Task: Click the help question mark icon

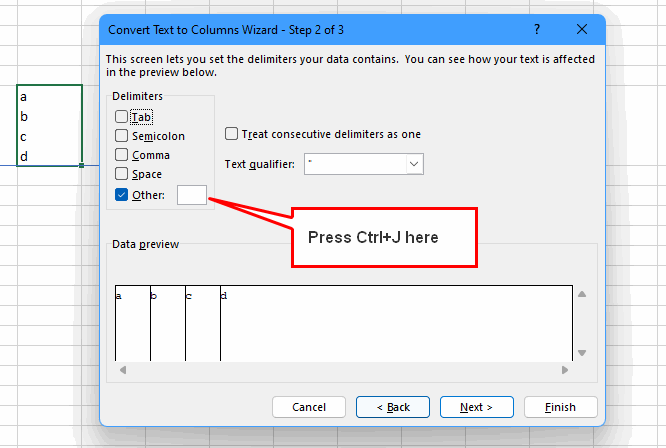Action: pyautogui.click(x=537, y=29)
